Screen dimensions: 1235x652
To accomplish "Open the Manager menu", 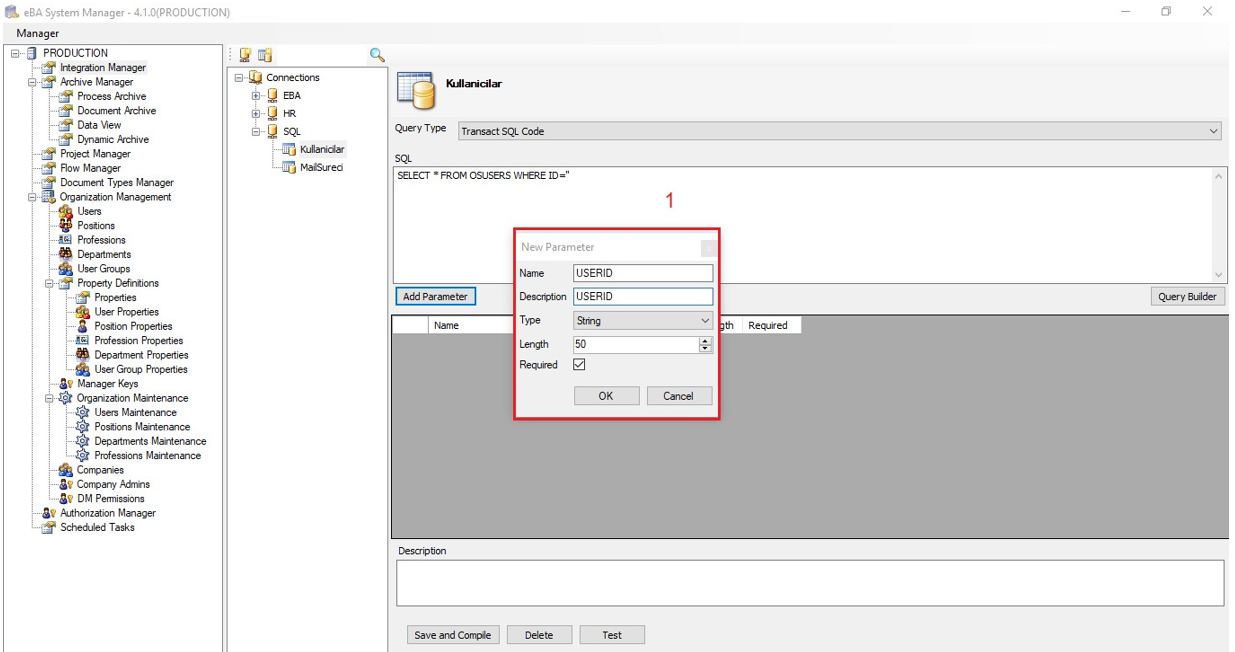I will tap(38, 33).
